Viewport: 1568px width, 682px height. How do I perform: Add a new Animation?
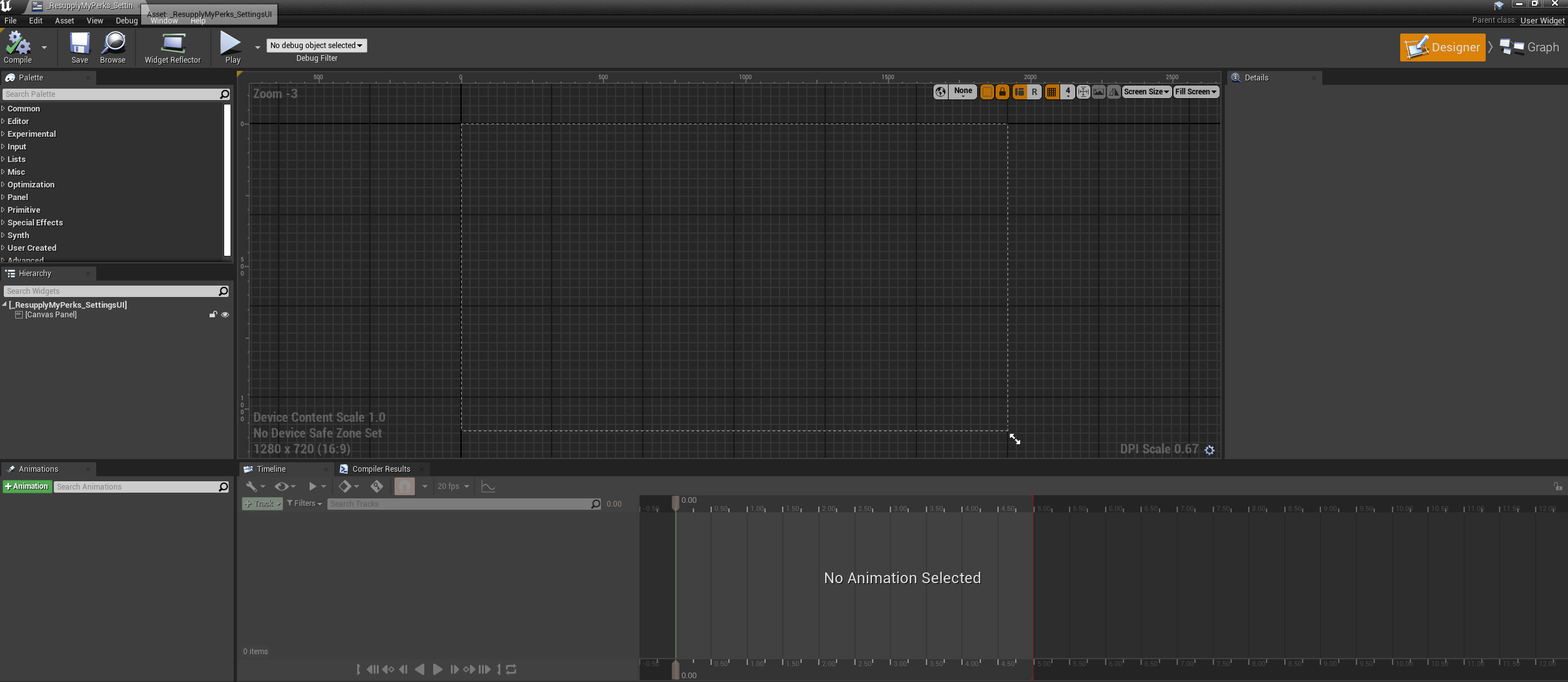(27, 486)
